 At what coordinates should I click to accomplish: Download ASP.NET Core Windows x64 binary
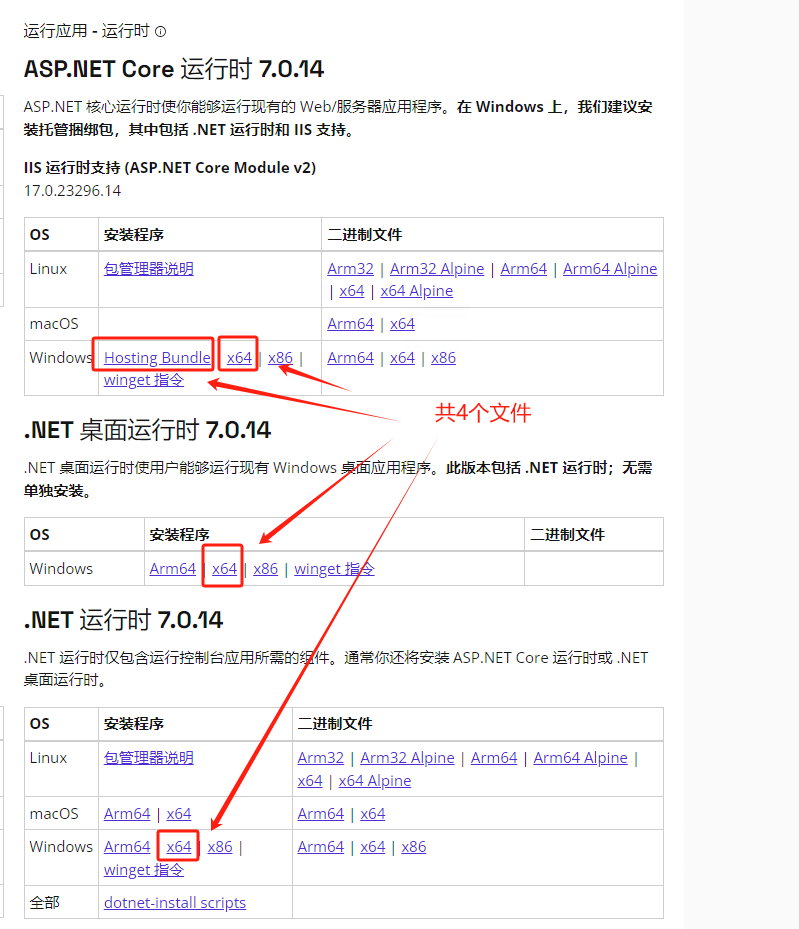click(403, 358)
